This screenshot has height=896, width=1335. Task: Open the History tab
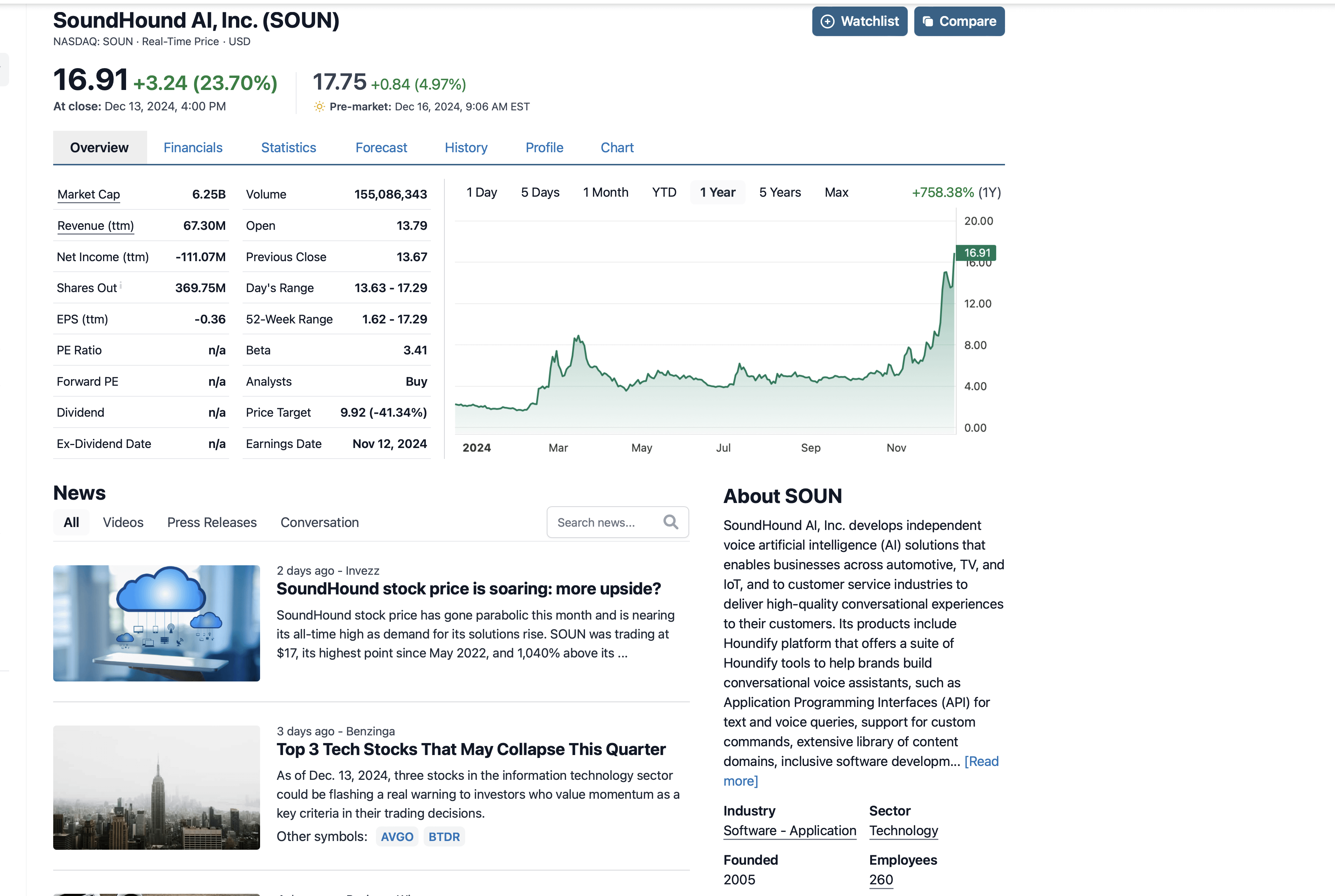466,148
